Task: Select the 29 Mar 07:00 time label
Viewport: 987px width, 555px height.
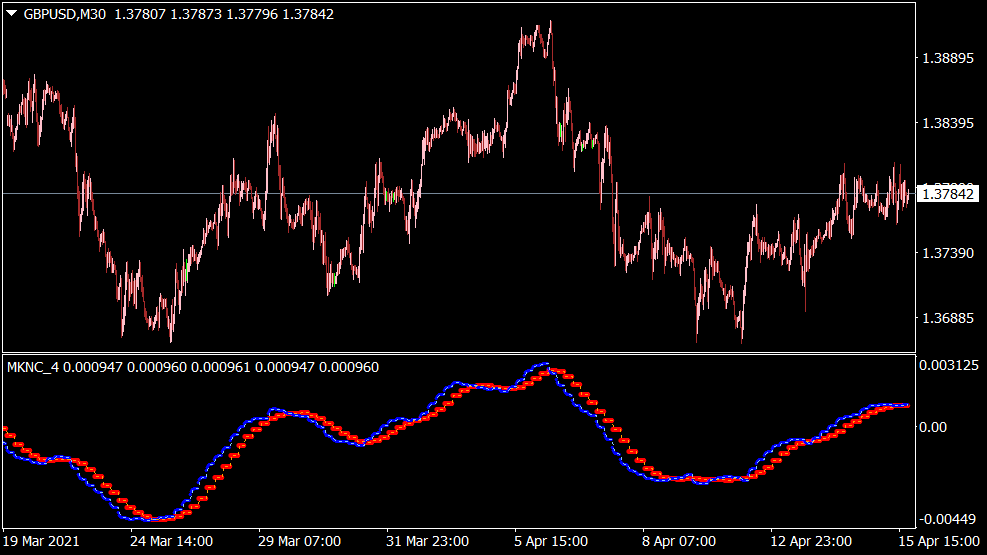Action: [299, 541]
